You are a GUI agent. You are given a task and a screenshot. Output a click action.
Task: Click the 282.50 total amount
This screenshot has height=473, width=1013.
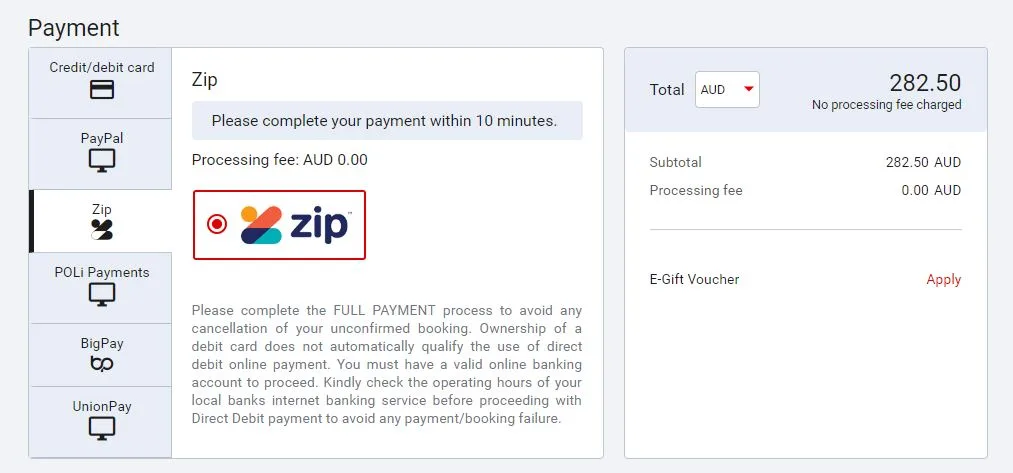pos(924,83)
